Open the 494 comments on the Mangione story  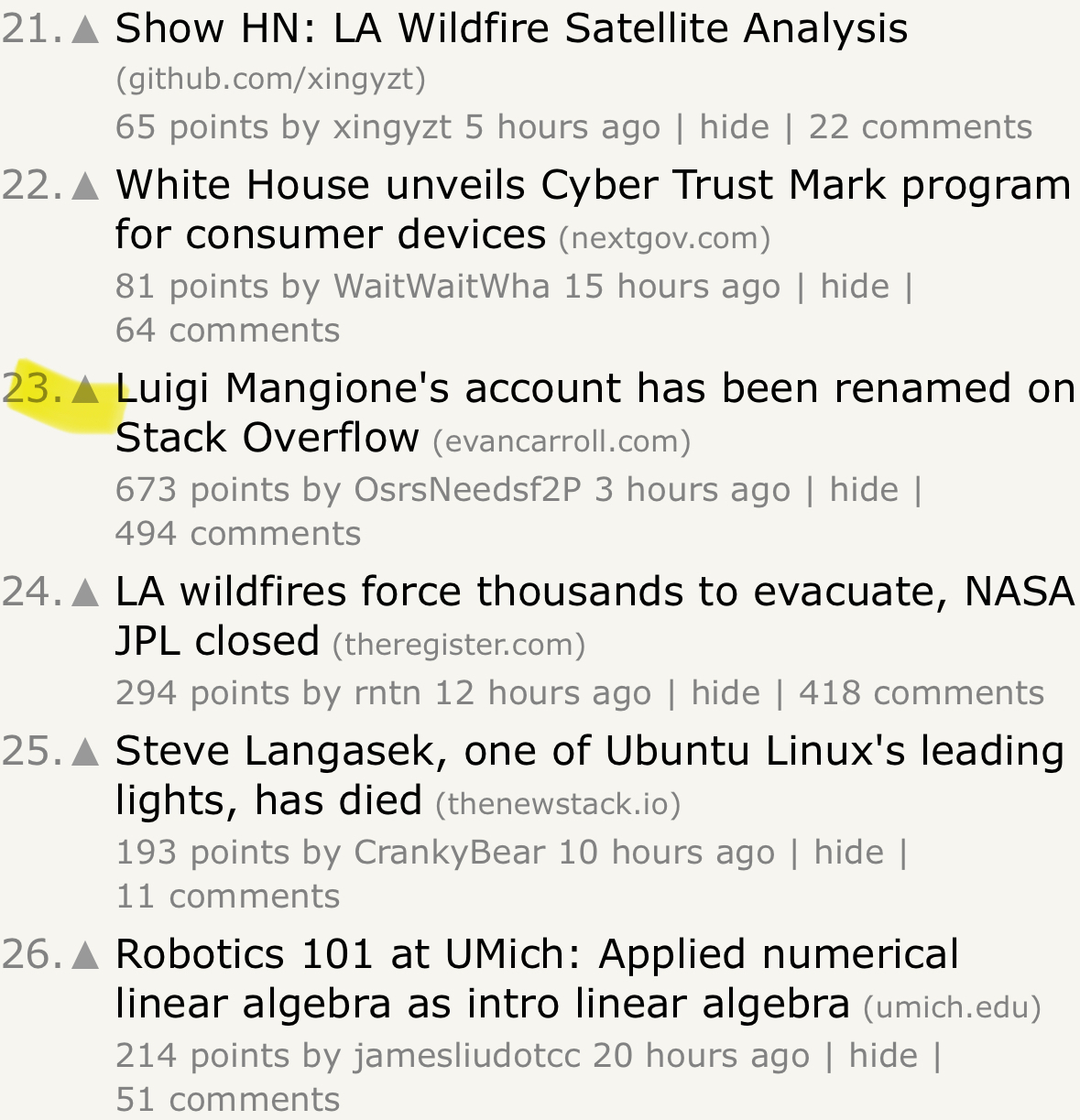(238, 534)
